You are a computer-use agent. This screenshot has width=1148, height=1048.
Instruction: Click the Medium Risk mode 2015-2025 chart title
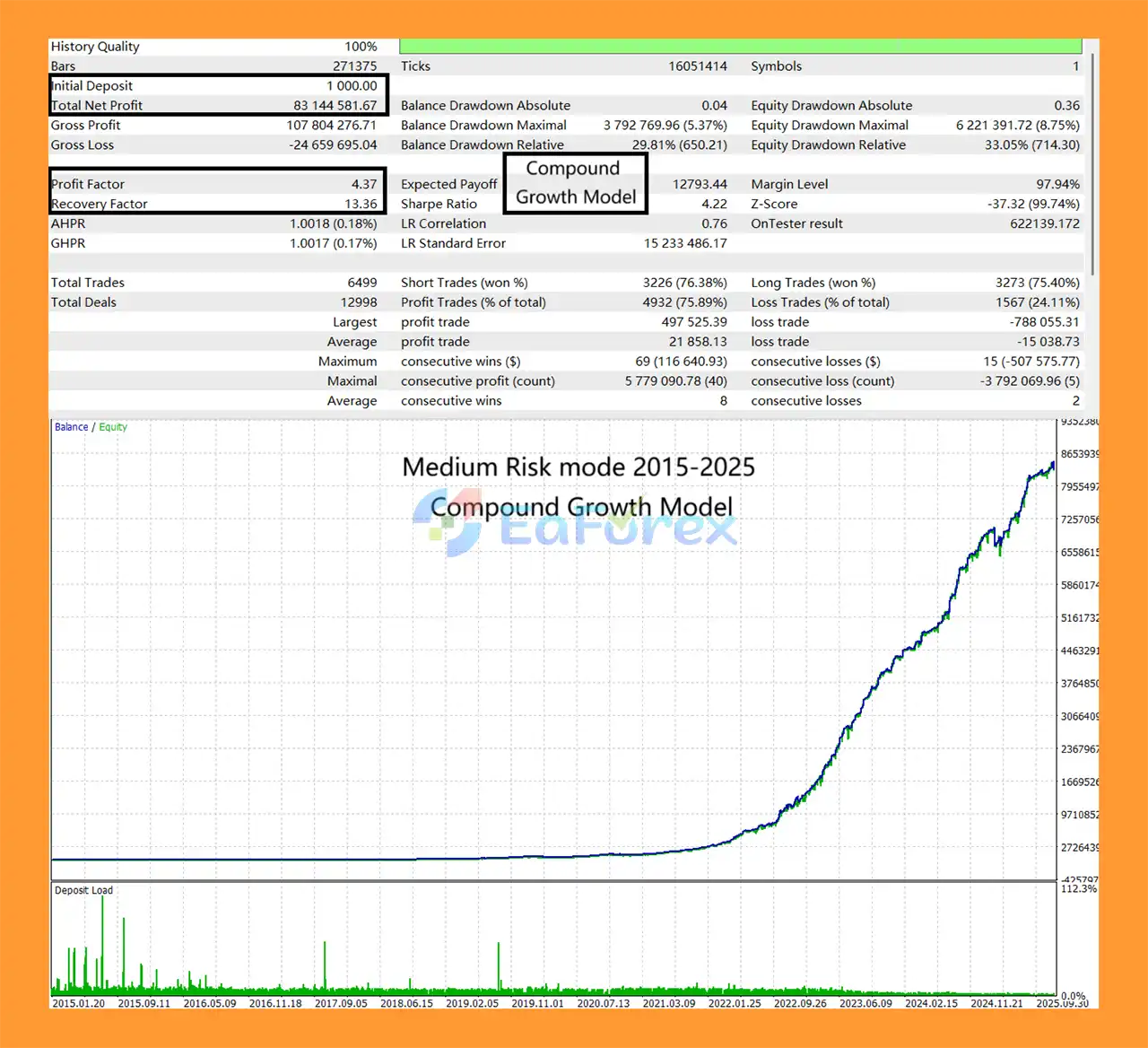[578, 467]
